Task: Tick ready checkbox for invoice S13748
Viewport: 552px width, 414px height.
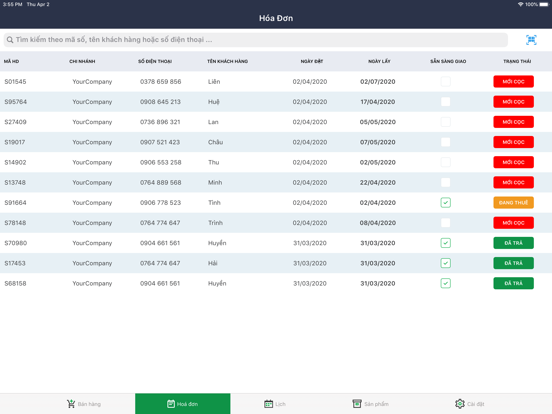Action: pyautogui.click(x=446, y=182)
